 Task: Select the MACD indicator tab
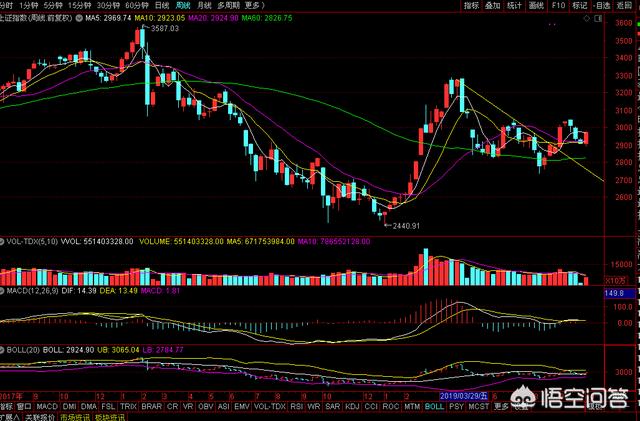pos(47,407)
